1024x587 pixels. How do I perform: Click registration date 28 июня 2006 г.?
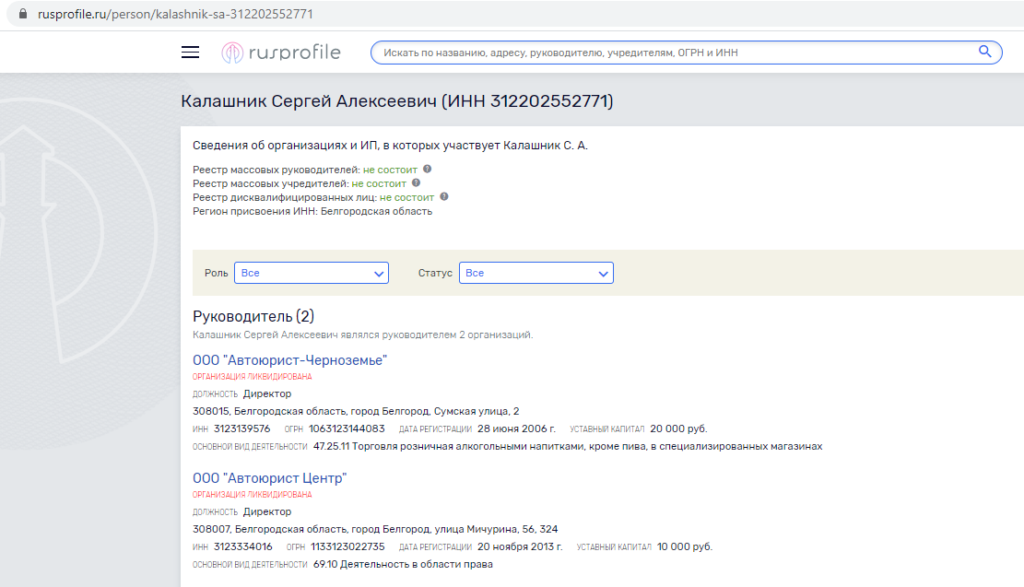click(517, 429)
